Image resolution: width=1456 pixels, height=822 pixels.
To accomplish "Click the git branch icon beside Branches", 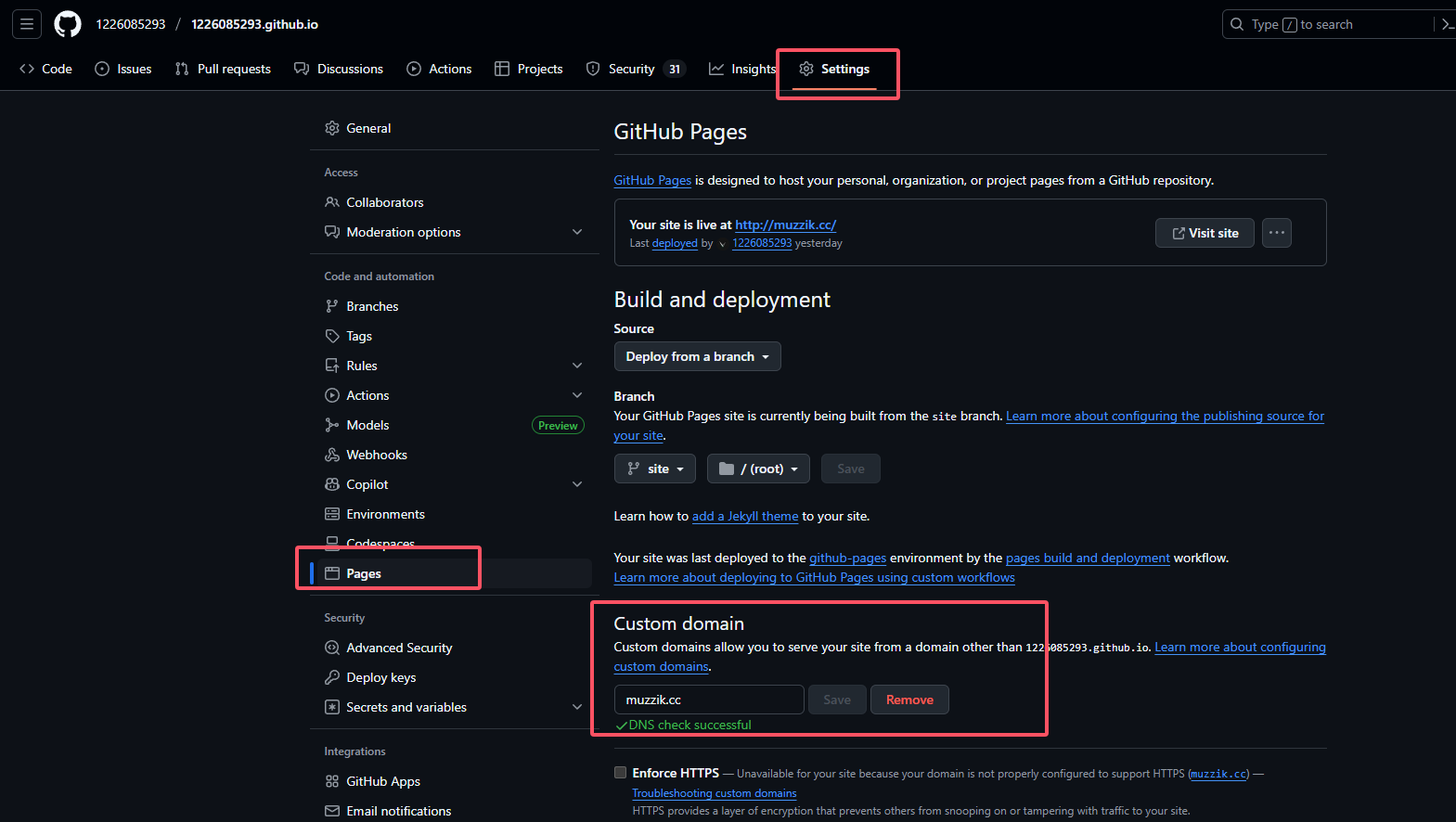I will coord(332,306).
